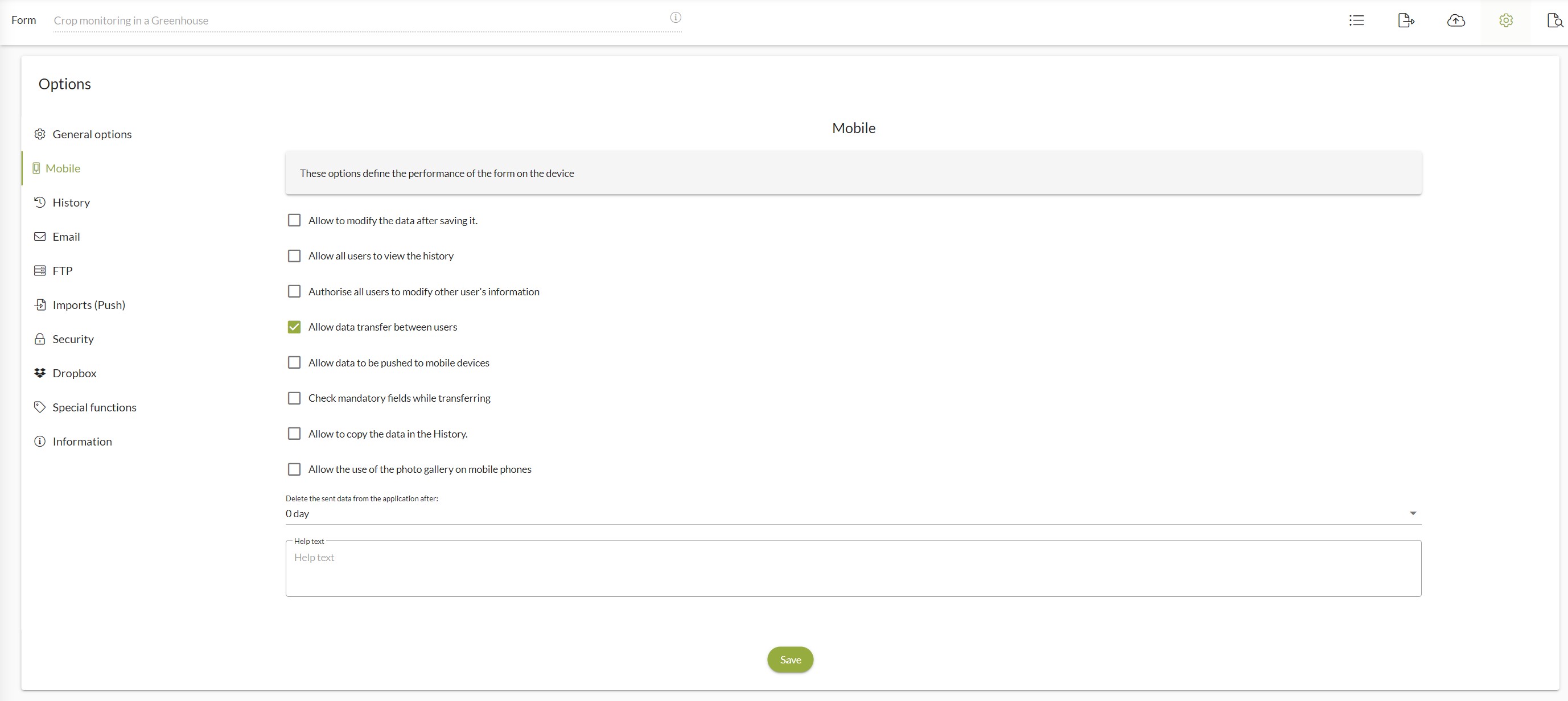This screenshot has width=1568, height=701.
Task: Open the Dropbox integration icon
Action: point(39,372)
